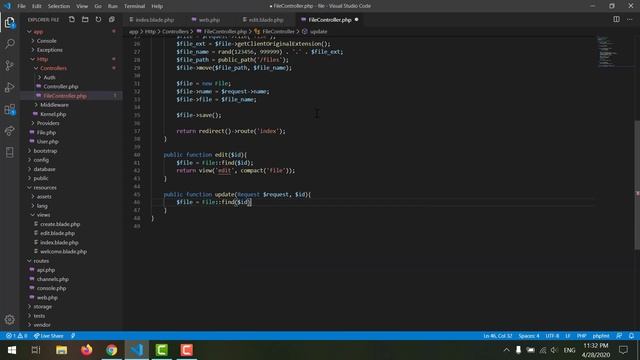Screen dimensions: 640x360
Task: Open Task View on taskbar
Action: (36, 350)
